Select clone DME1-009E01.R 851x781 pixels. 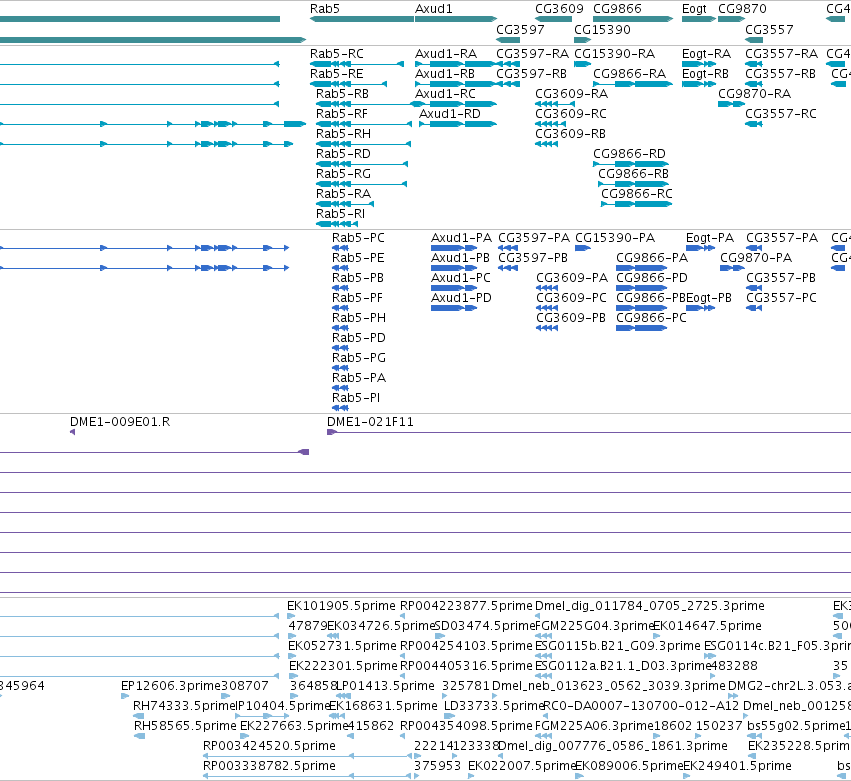pyautogui.click(x=120, y=422)
